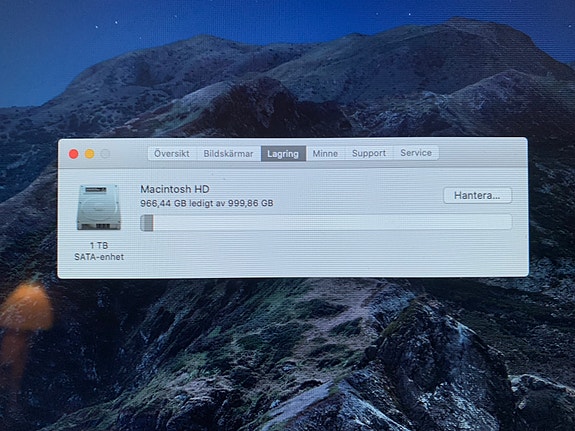This screenshot has width=575, height=431.
Task: Click the grayed-out zoom window button
Action: (105, 154)
